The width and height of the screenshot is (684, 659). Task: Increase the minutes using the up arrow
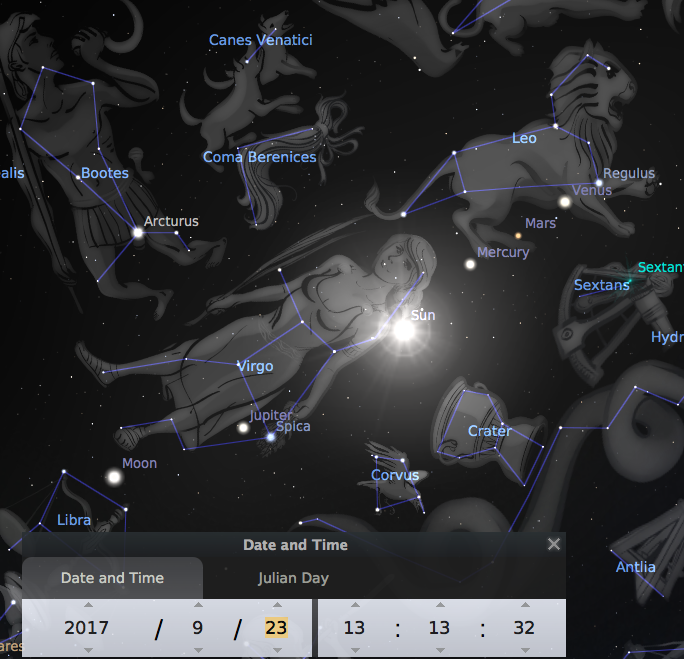pyautogui.click(x=439, y=605)
